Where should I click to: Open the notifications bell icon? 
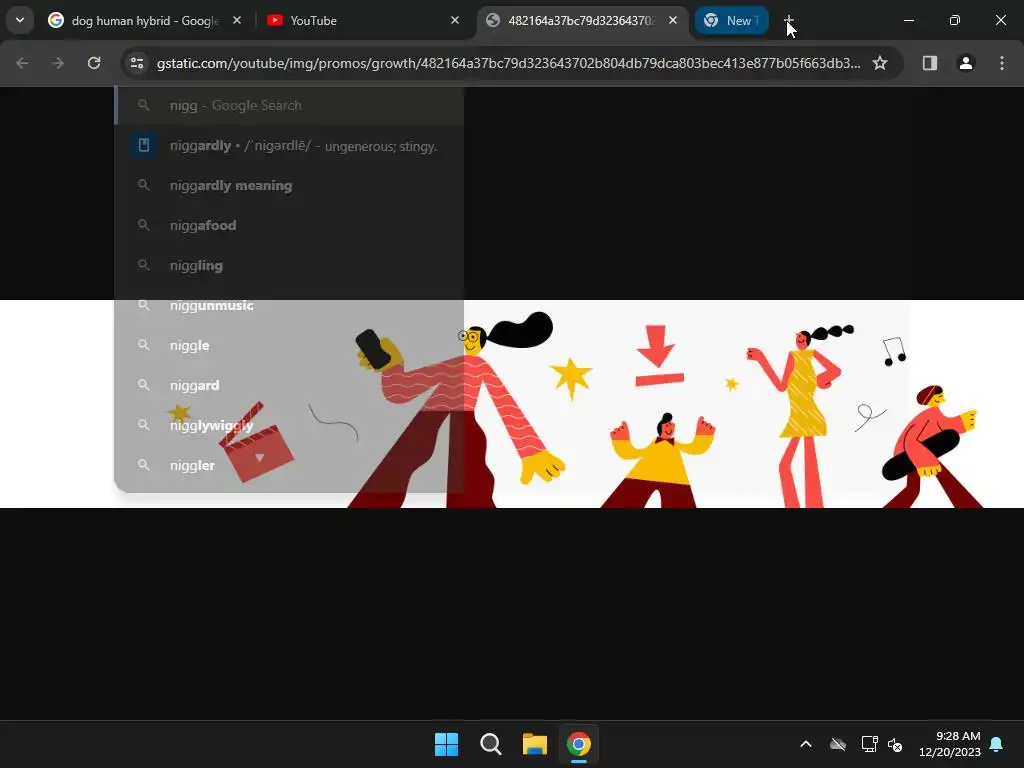pos(997,744)
